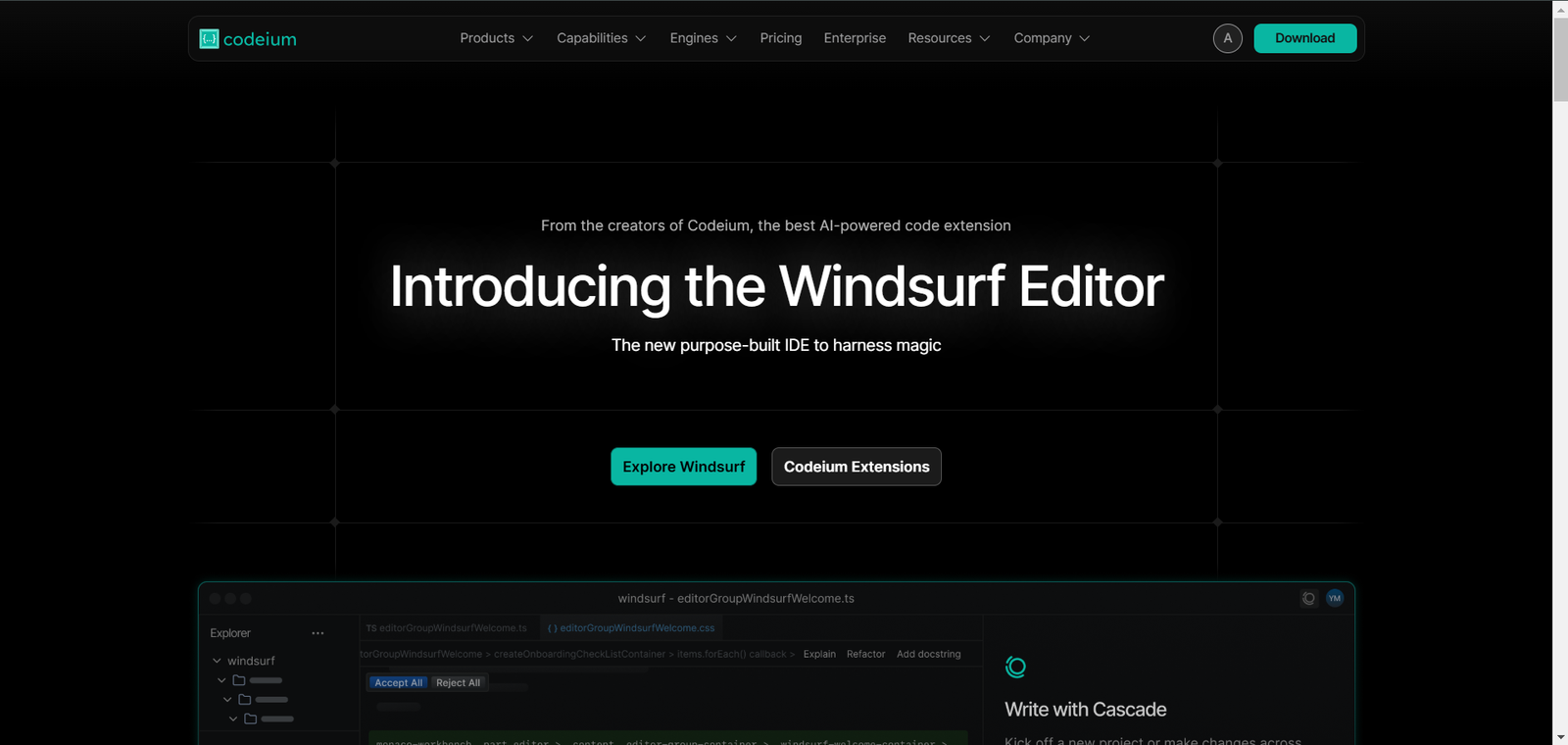Screen dimensions: 1568x745
Task: Click Add docstring in the preview
Action: click(x=929, y=654)
